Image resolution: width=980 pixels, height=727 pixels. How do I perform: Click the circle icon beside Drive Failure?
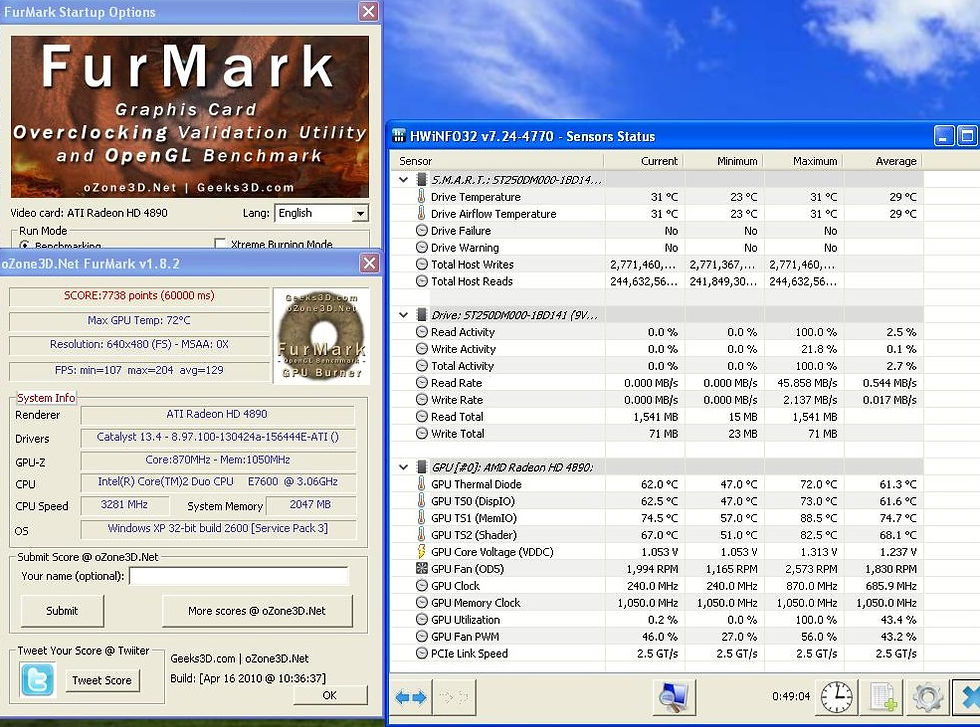coord(422,231)
